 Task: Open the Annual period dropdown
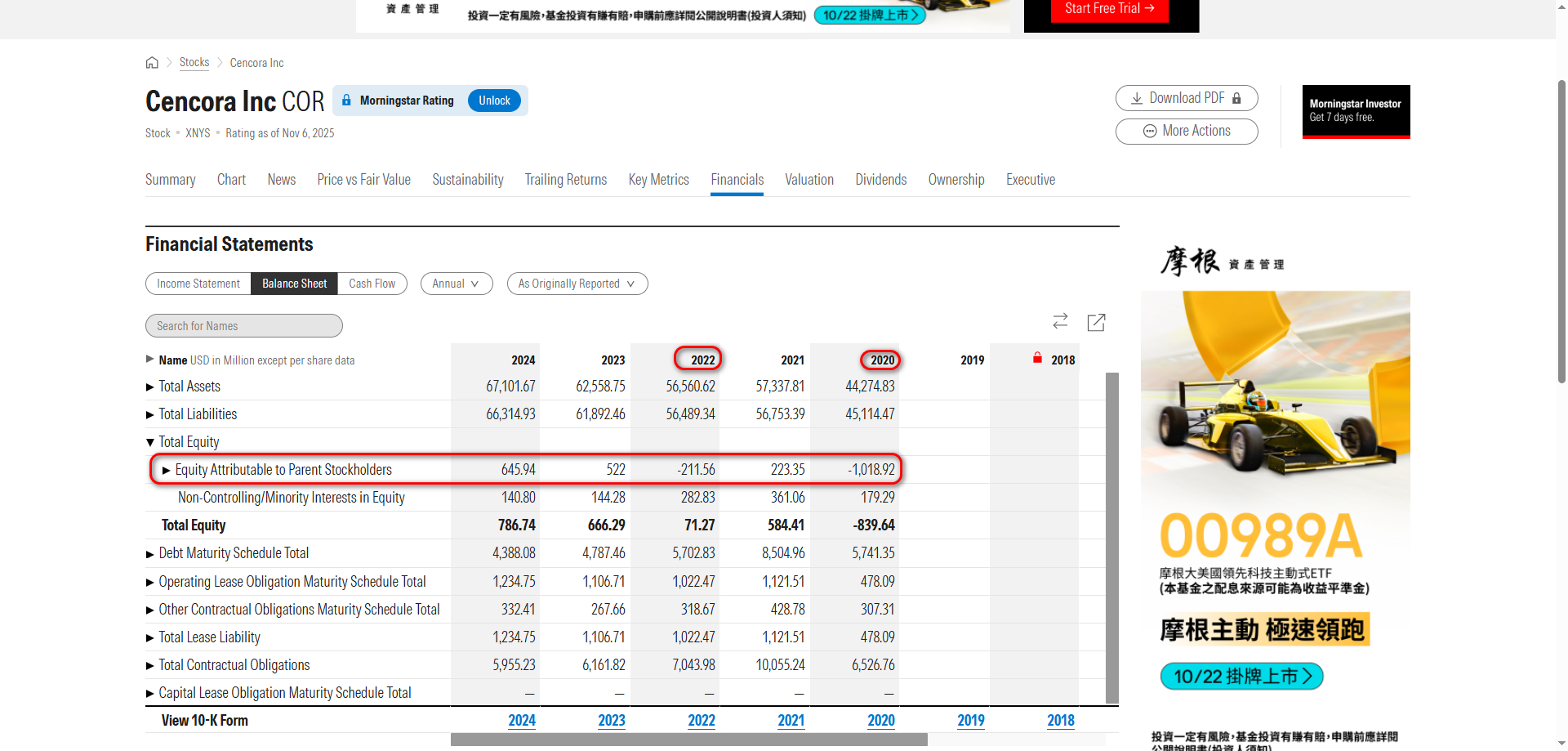(x=456, y=284)
